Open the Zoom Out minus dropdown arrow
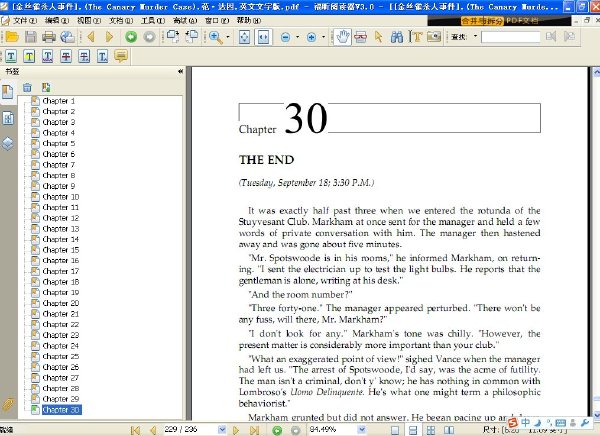This screenshot has width=600, height=436. tap(297, 37)
